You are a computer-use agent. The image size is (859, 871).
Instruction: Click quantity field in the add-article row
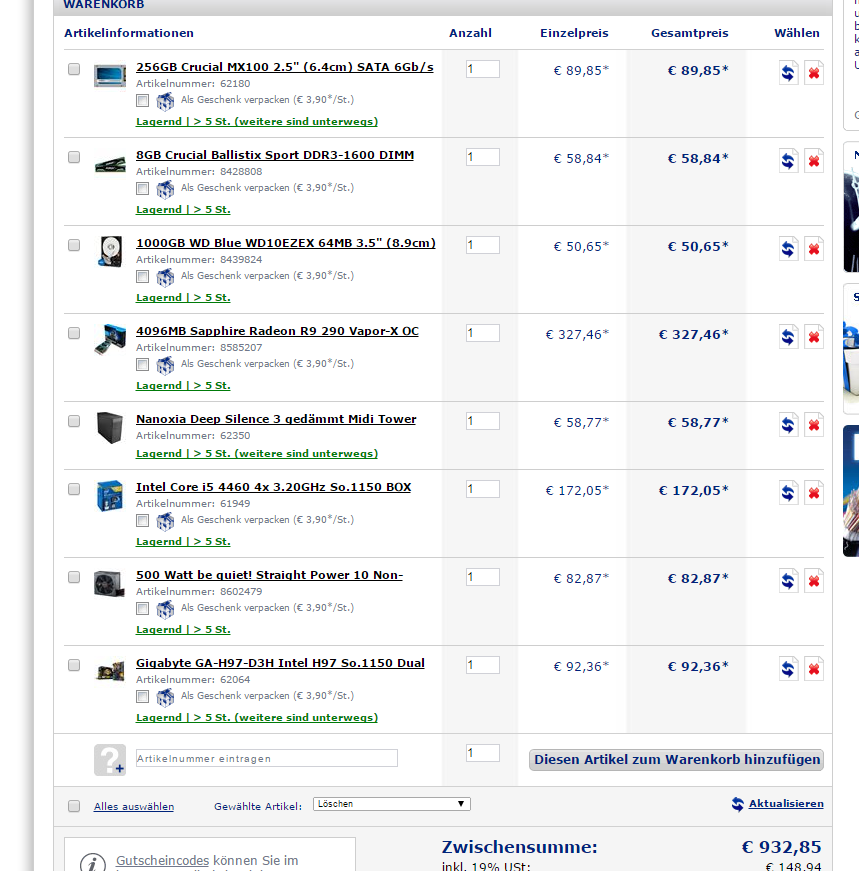pyautogui.click(x=482, y=753)
